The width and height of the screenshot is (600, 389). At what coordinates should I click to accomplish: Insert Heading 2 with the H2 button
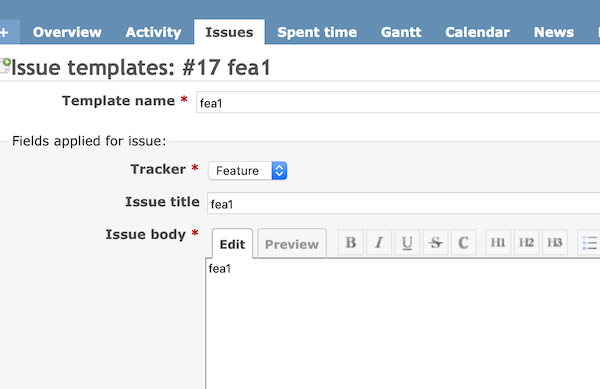pos(527,243)
